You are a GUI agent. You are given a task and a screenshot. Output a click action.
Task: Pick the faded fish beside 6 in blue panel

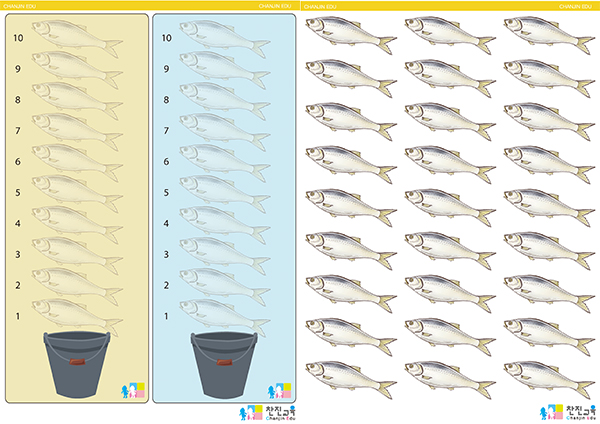point(225,163)
